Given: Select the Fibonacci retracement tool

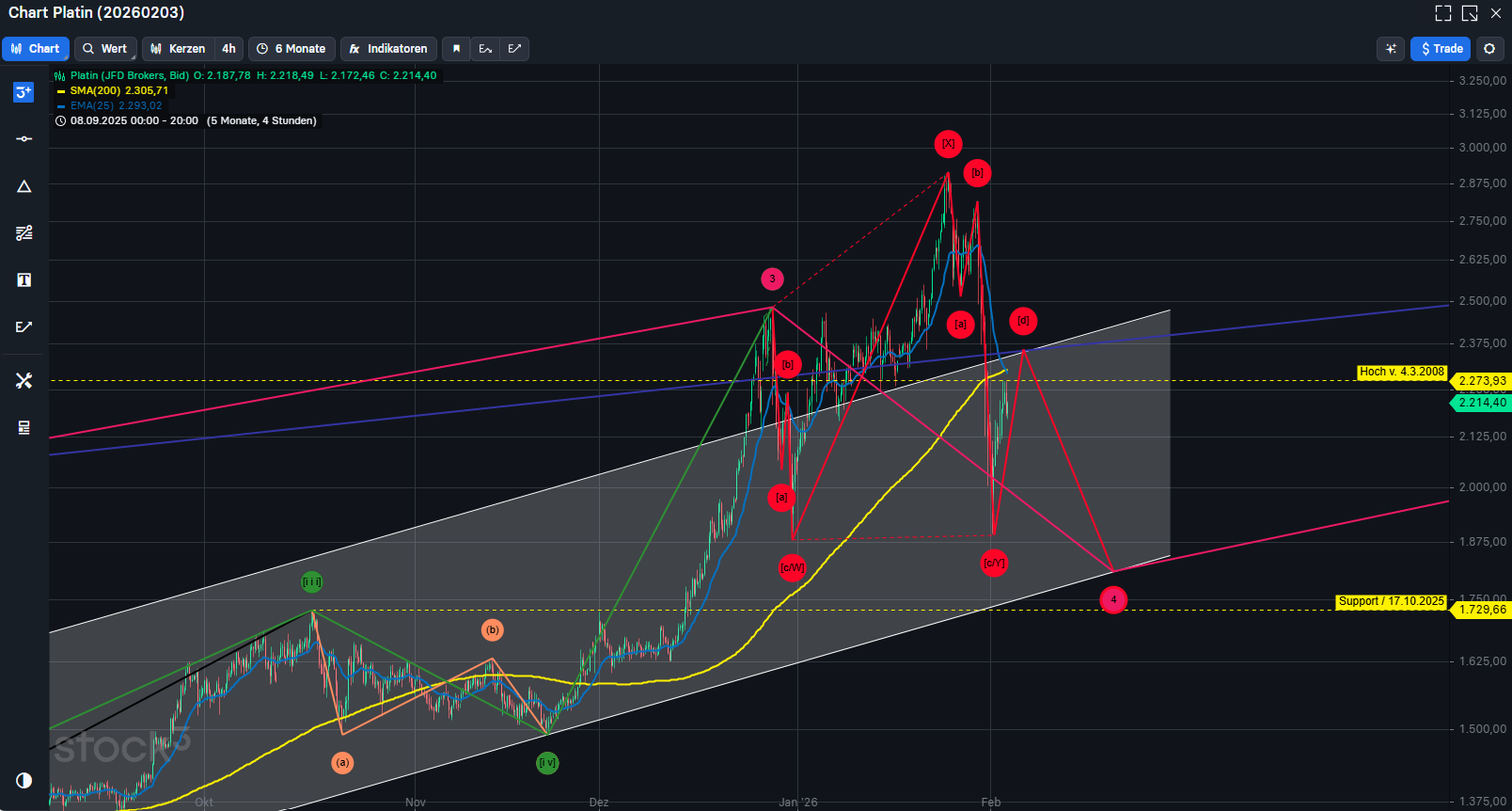Looking at the screenshot, I should [24, 233].
